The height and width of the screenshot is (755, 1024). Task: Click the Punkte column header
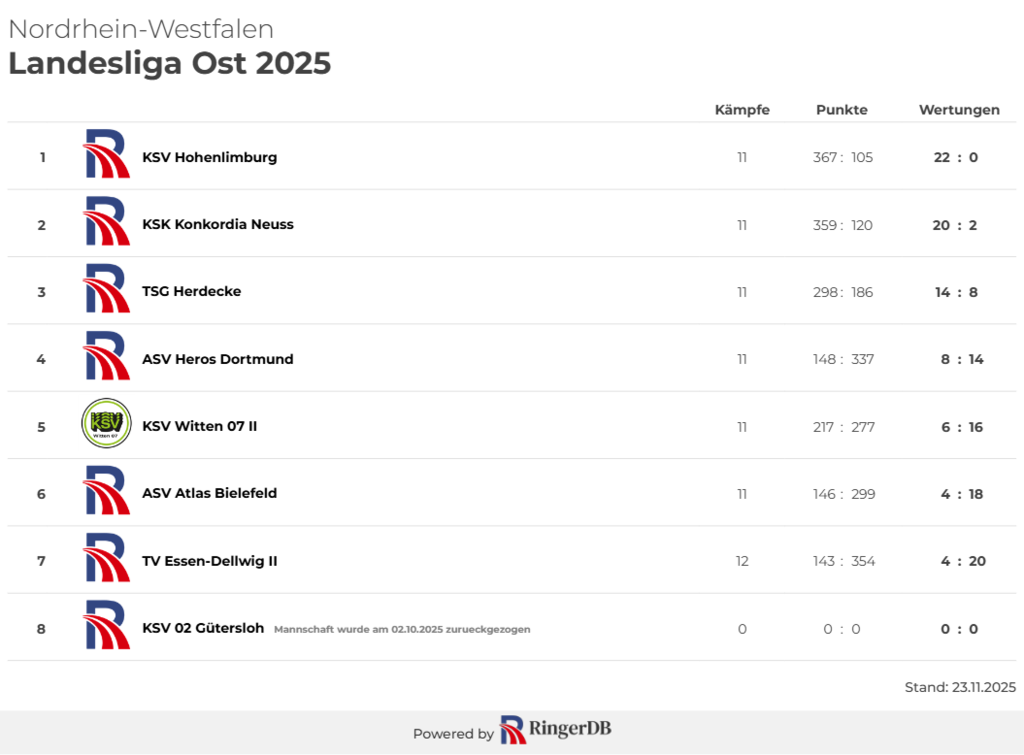(x=842, y=110)
